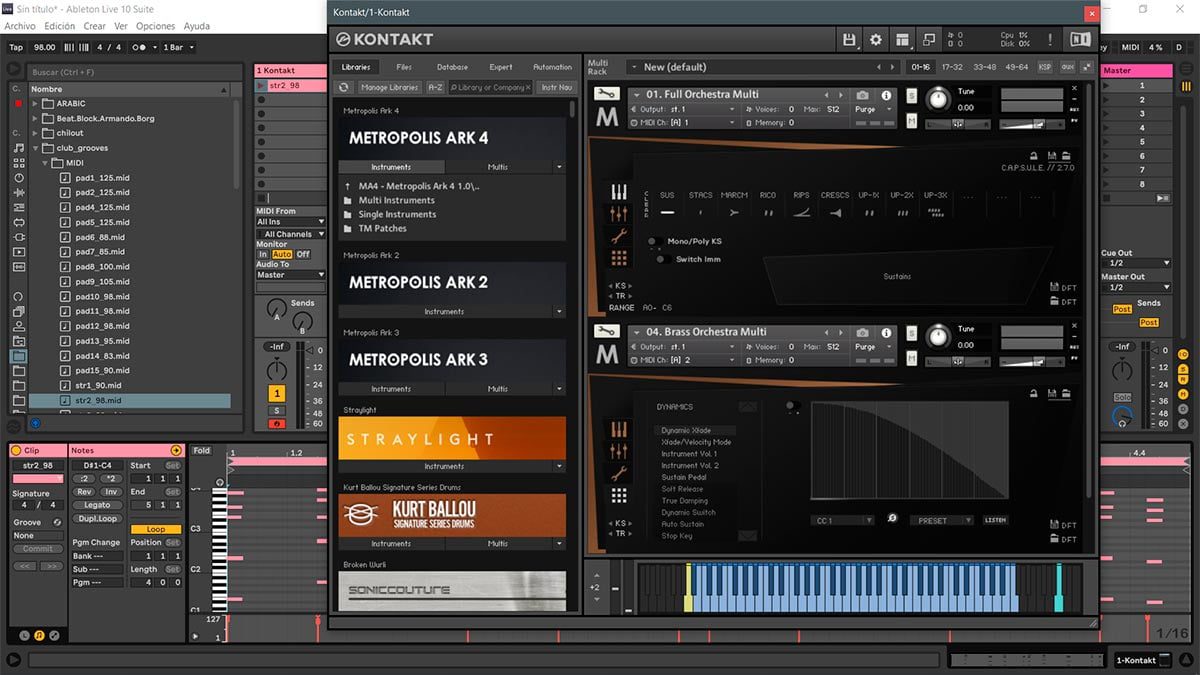
Task: Select the UP-3X articulation slot
Action: pyautogui.click(x=935, y=204)
